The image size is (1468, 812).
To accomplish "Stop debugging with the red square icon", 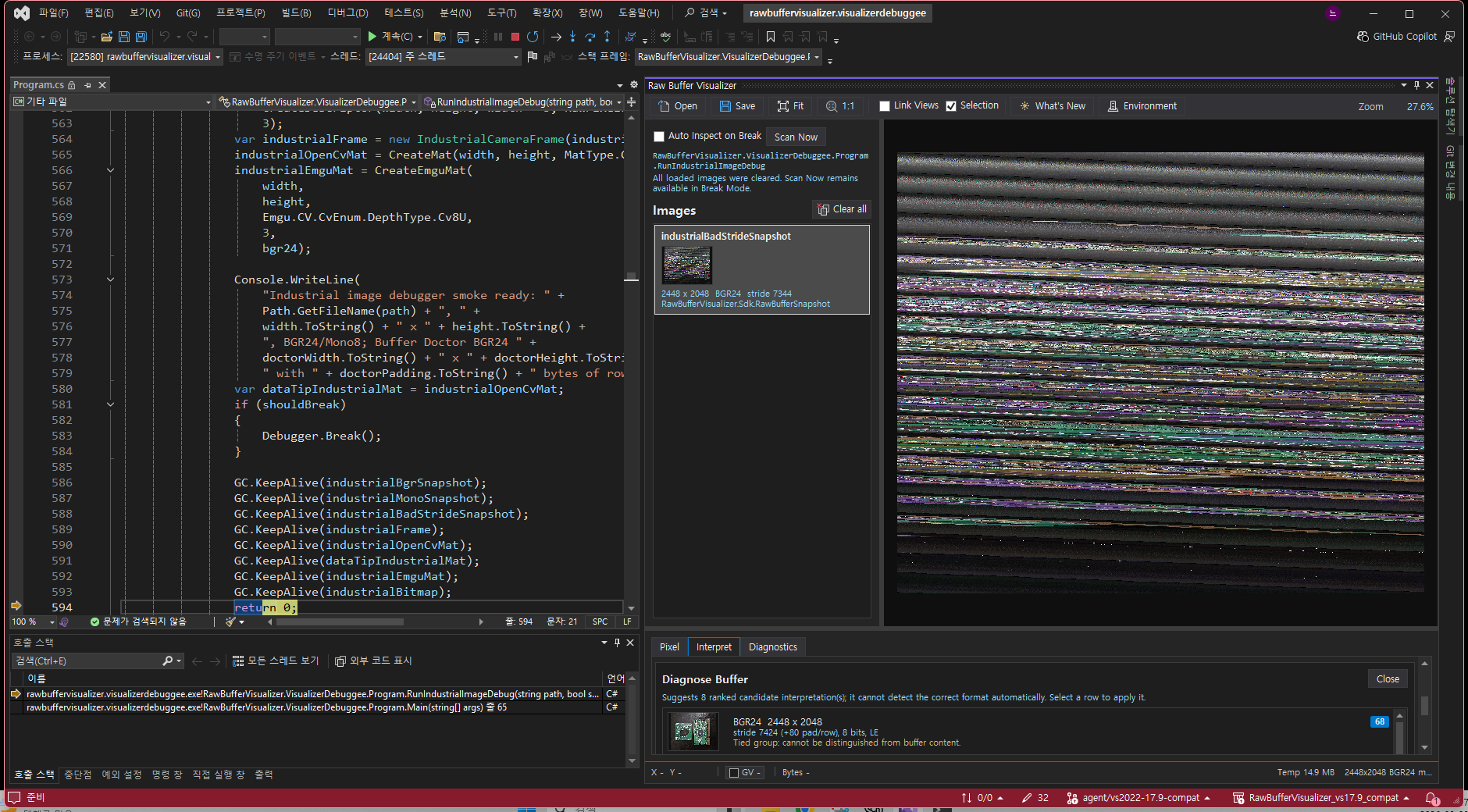I will (x=515, y=36).
